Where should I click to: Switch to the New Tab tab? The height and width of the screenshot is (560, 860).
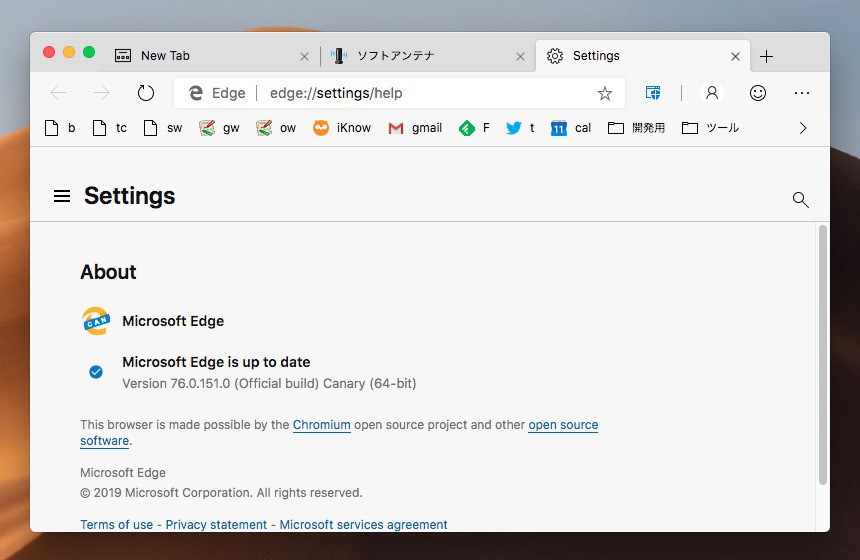pyautogui.click(x=211, y=56)
